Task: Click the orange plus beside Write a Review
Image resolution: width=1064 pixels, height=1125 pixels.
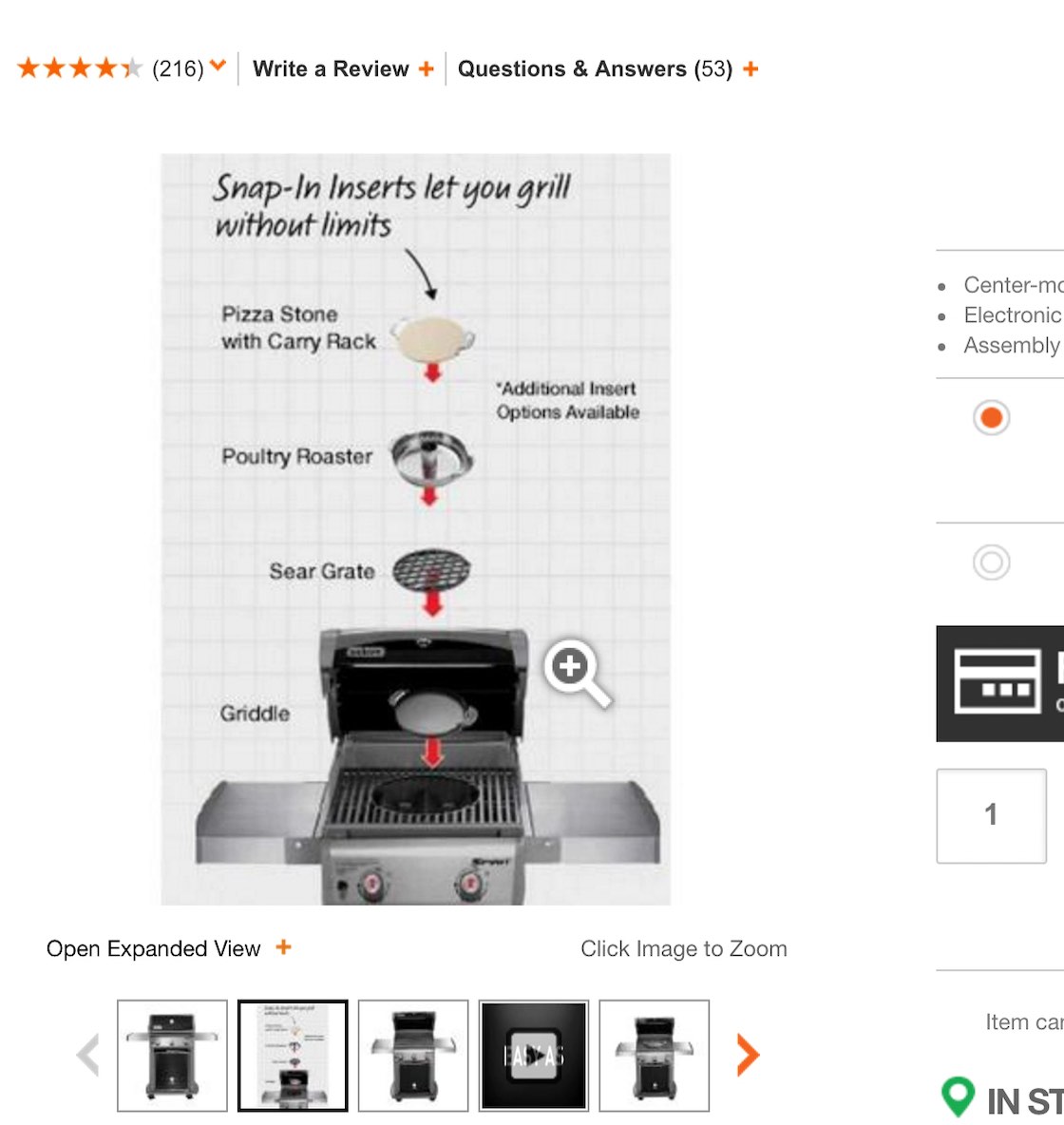Action: (x=427, y=68)
